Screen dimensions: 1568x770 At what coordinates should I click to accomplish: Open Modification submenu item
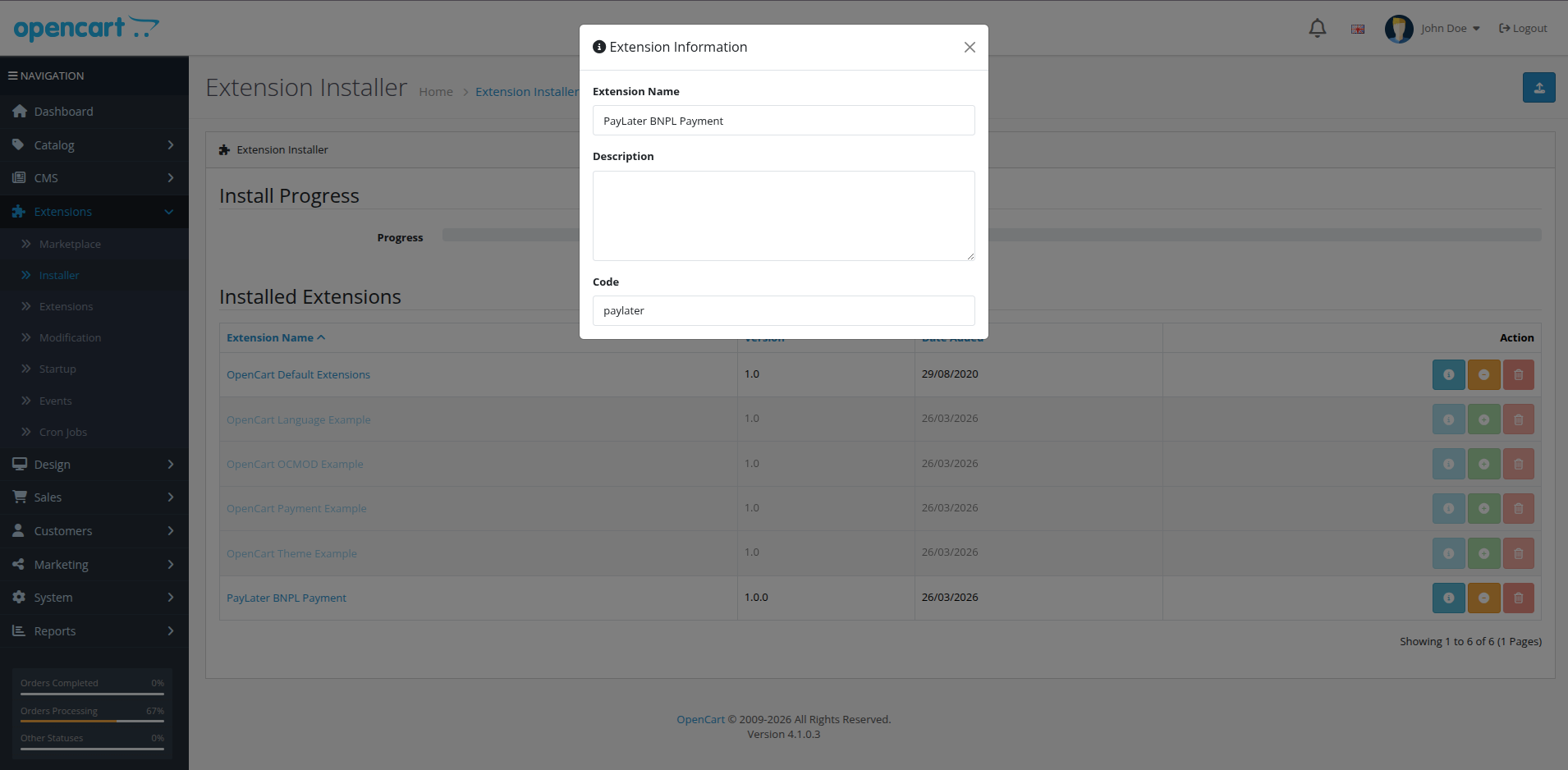click(x=94, y=337)
